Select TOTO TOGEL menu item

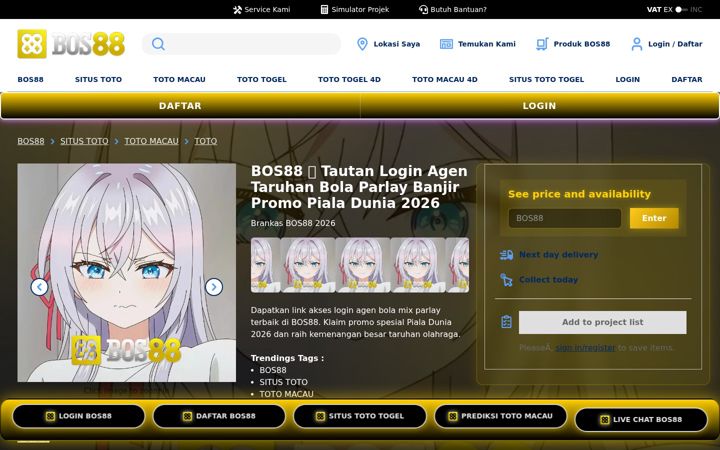(x=262, y=79)
